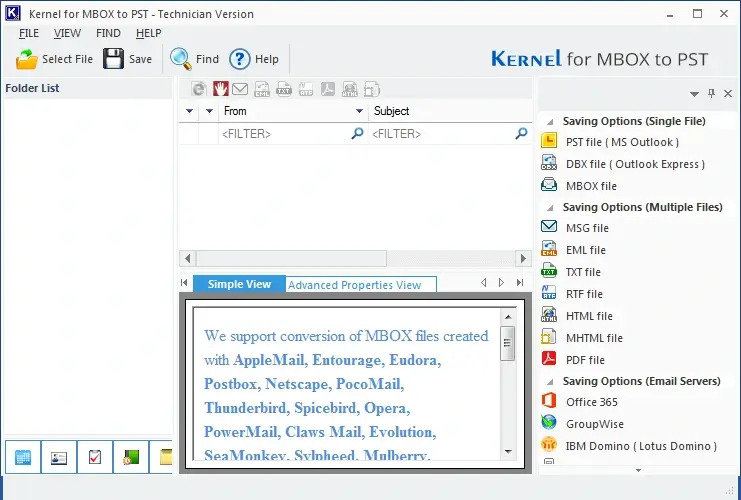Open the FILE menu
This screenshot has height=500, width=741.
28,33
